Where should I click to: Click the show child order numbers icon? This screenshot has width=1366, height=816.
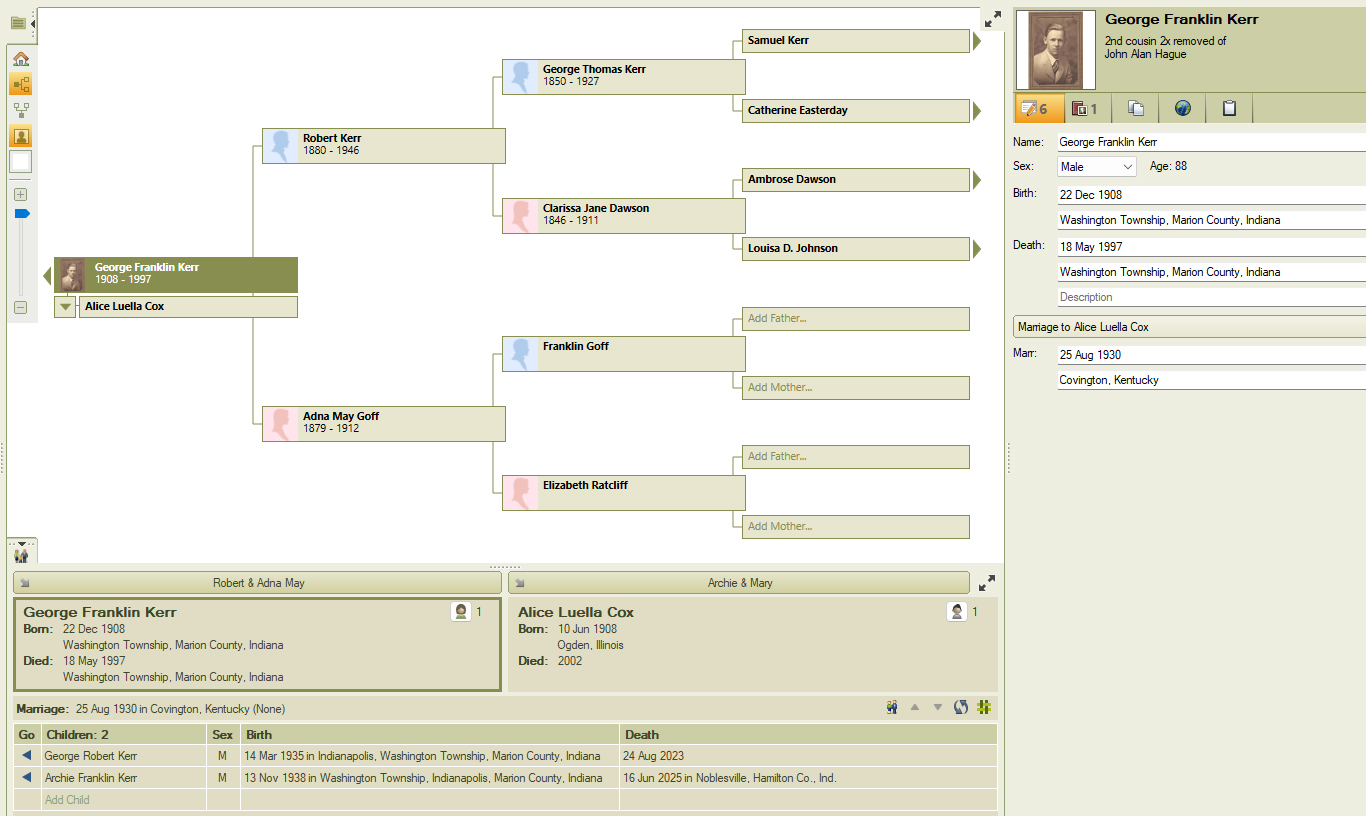click(x=984, y=708)
